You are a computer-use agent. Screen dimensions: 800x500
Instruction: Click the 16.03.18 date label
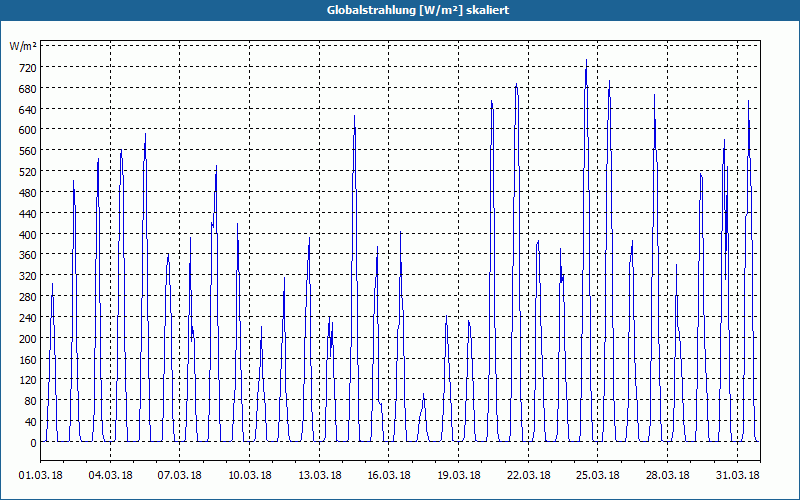(x=389, y=475)
